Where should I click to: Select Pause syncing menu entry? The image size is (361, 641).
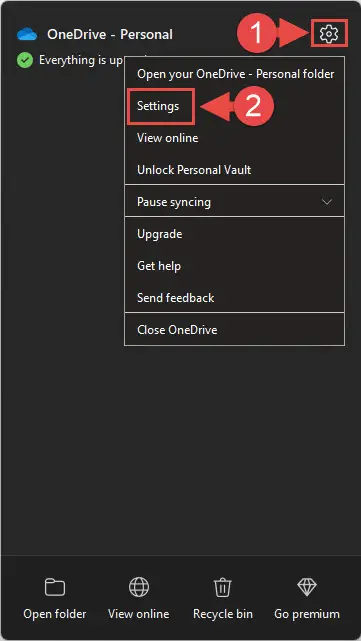click(234, 202)
